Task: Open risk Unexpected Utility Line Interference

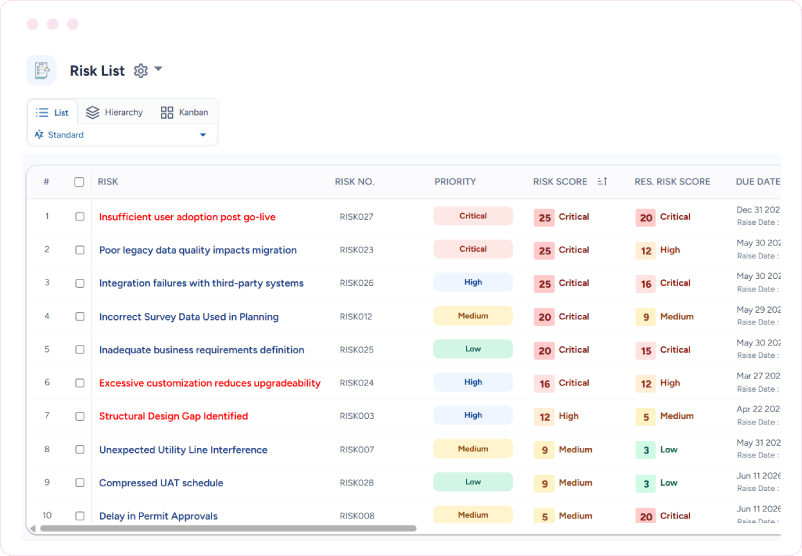Action: pyautogui.click(x=183, y=450)
